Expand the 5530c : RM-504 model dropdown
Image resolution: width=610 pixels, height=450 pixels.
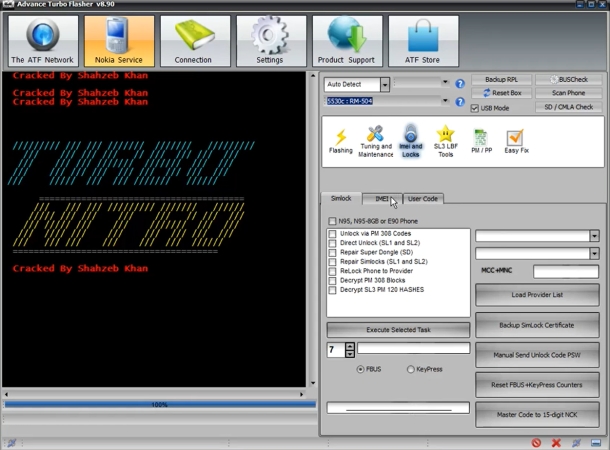[445, 101]
